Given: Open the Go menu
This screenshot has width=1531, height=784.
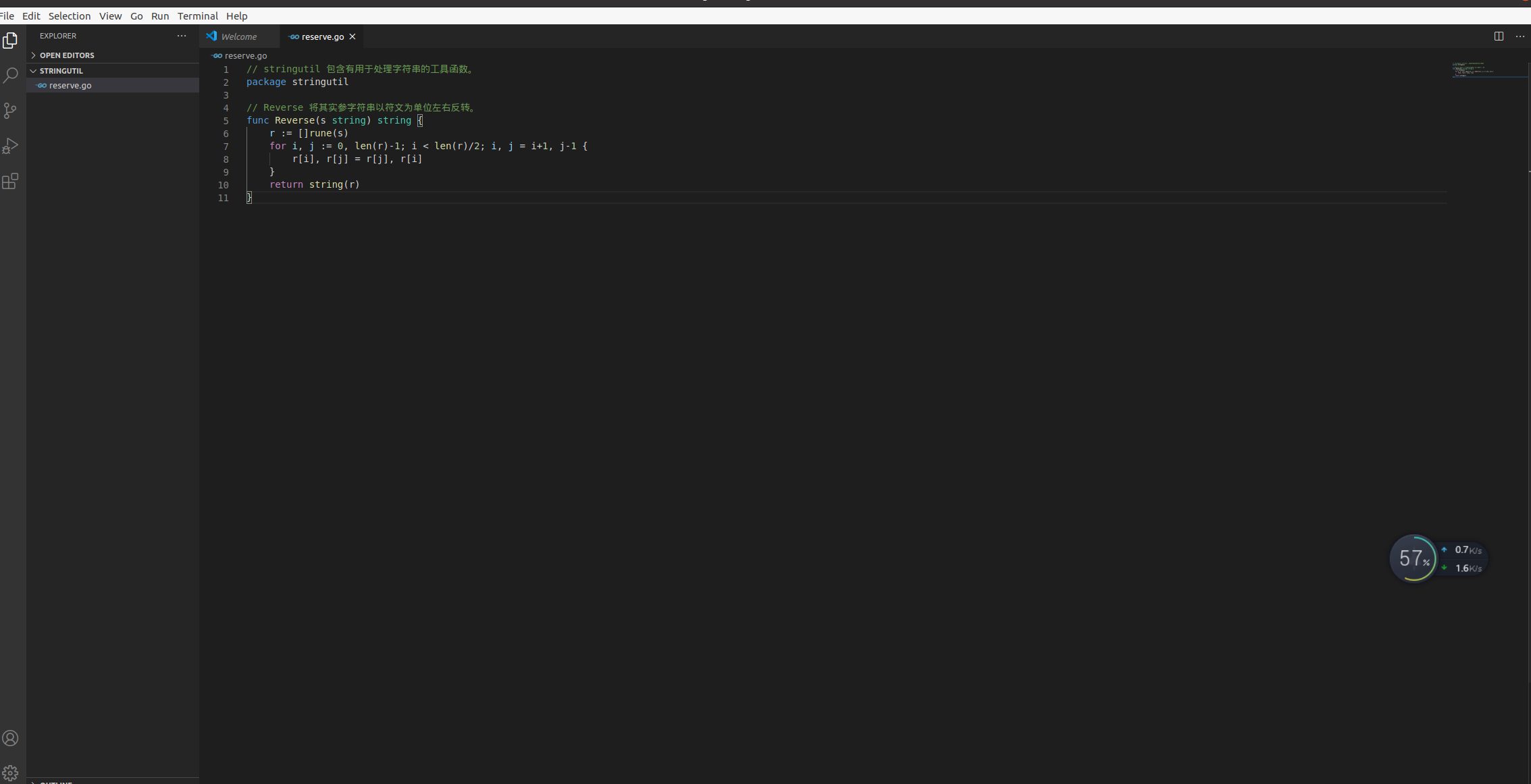Looking at the screenshot, I should (136, 16).
